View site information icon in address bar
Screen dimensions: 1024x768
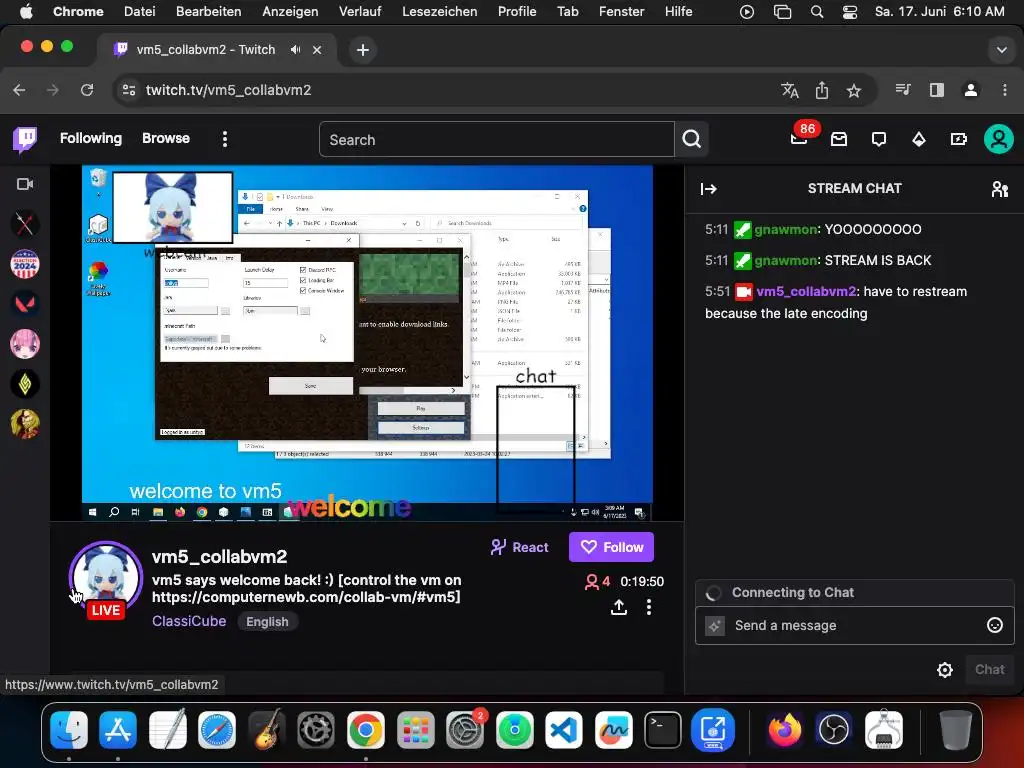129,90
